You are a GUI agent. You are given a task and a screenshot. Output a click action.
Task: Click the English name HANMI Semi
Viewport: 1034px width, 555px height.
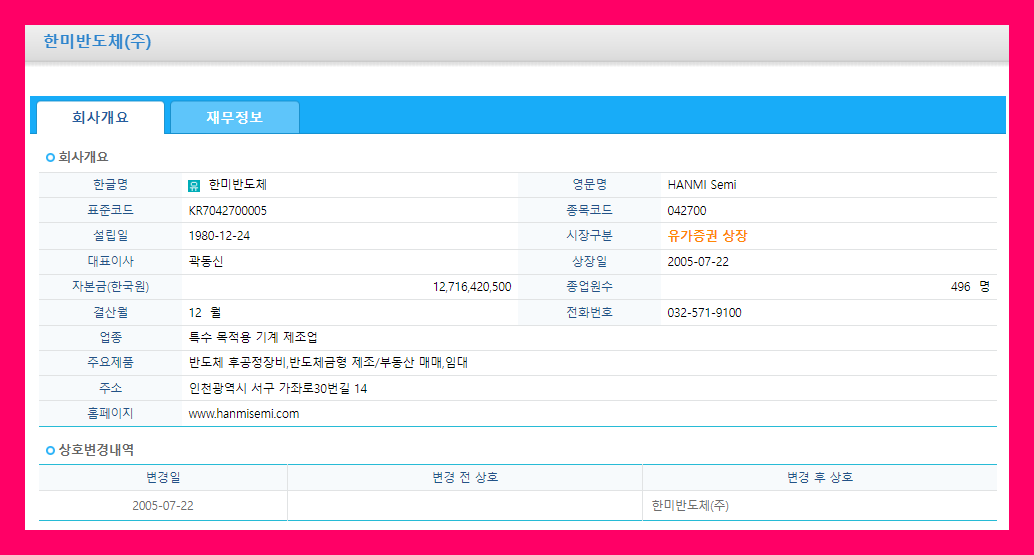702,185
